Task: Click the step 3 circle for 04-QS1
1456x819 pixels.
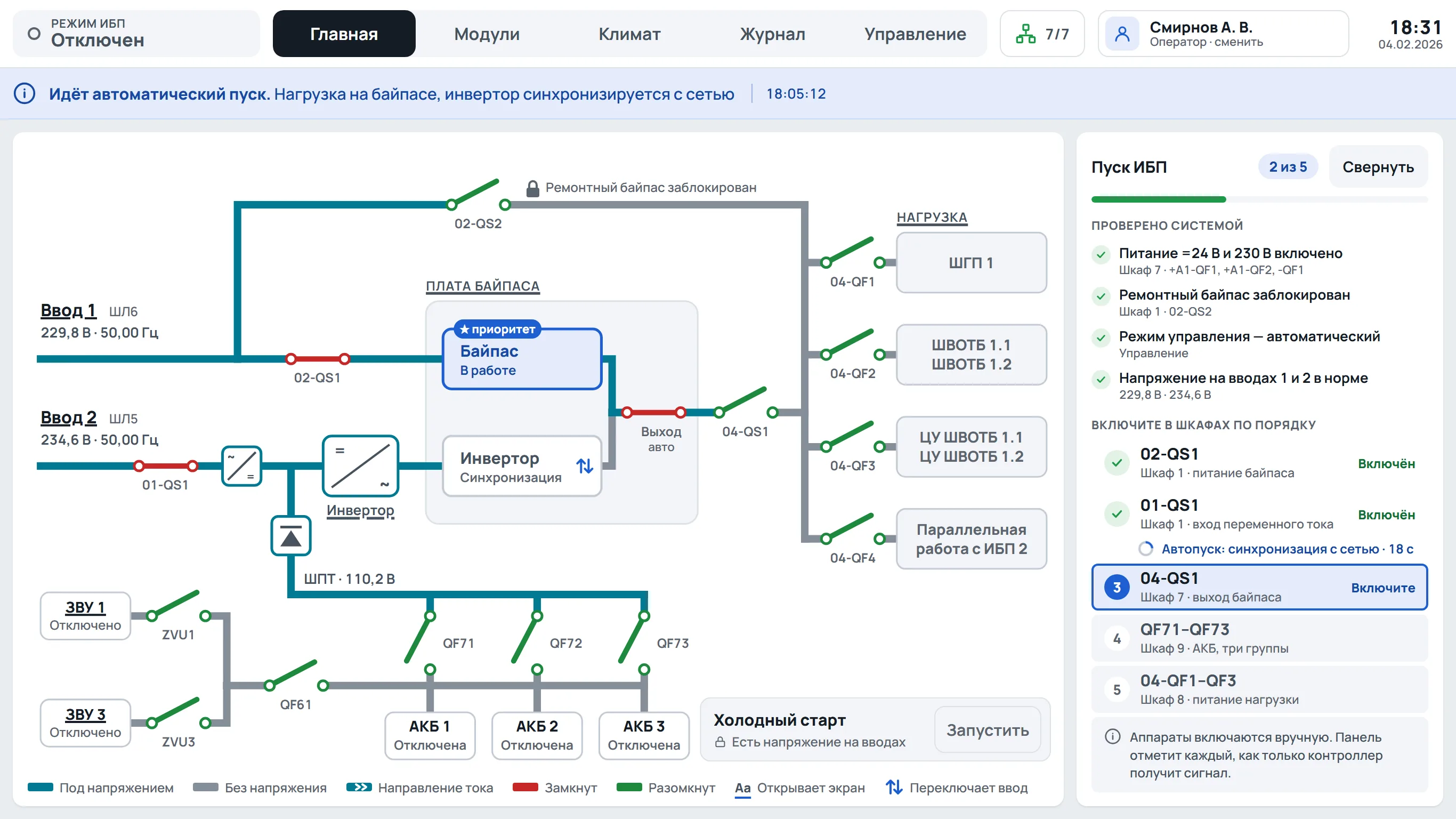Action: click(1117, 587)
